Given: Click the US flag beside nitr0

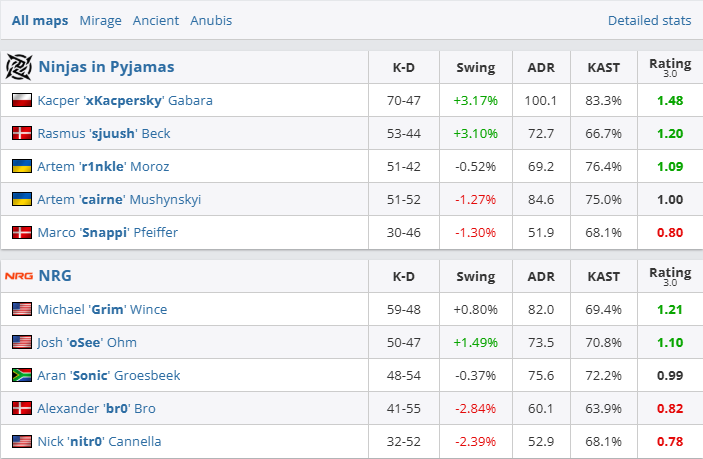Looking at the screenshot, I should coord(21,441).
